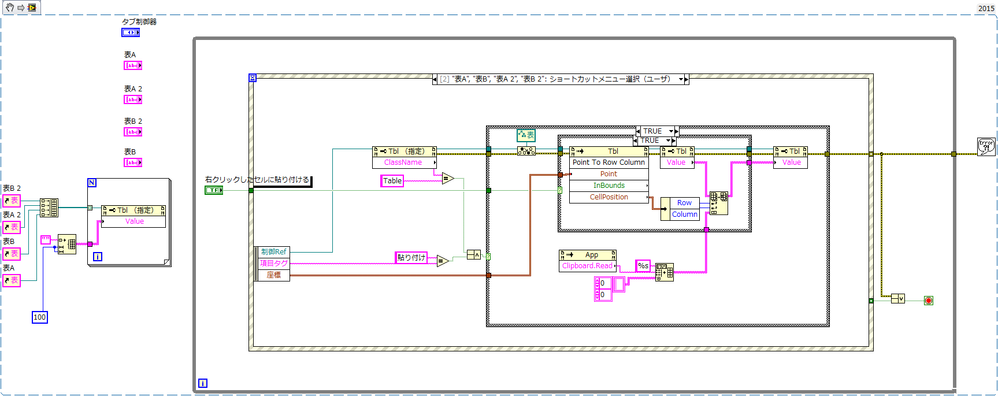
Task: Click the CellPosition output parameter
Action: point(609,197)
